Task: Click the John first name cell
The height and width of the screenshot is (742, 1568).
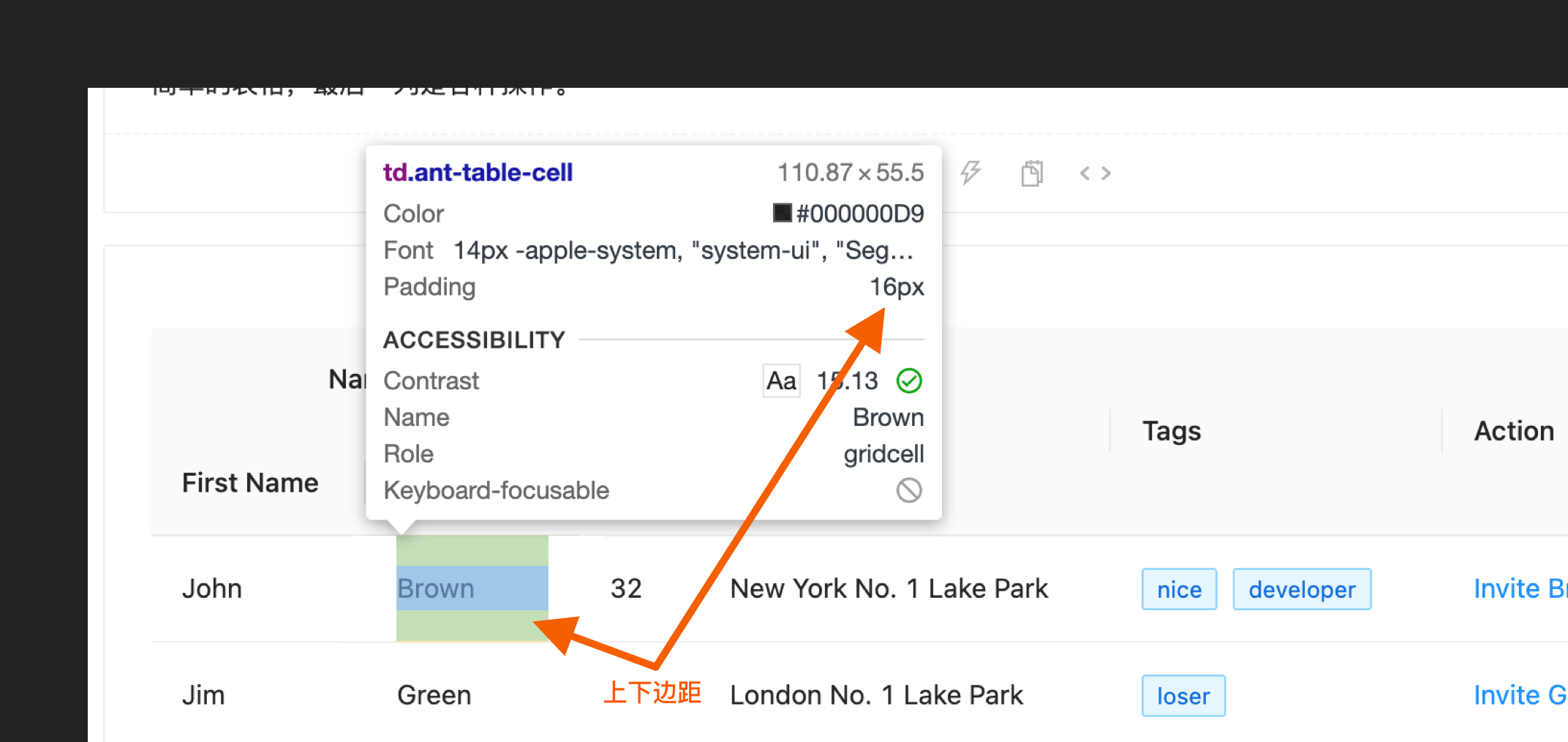Action: [x=212, y=589]
